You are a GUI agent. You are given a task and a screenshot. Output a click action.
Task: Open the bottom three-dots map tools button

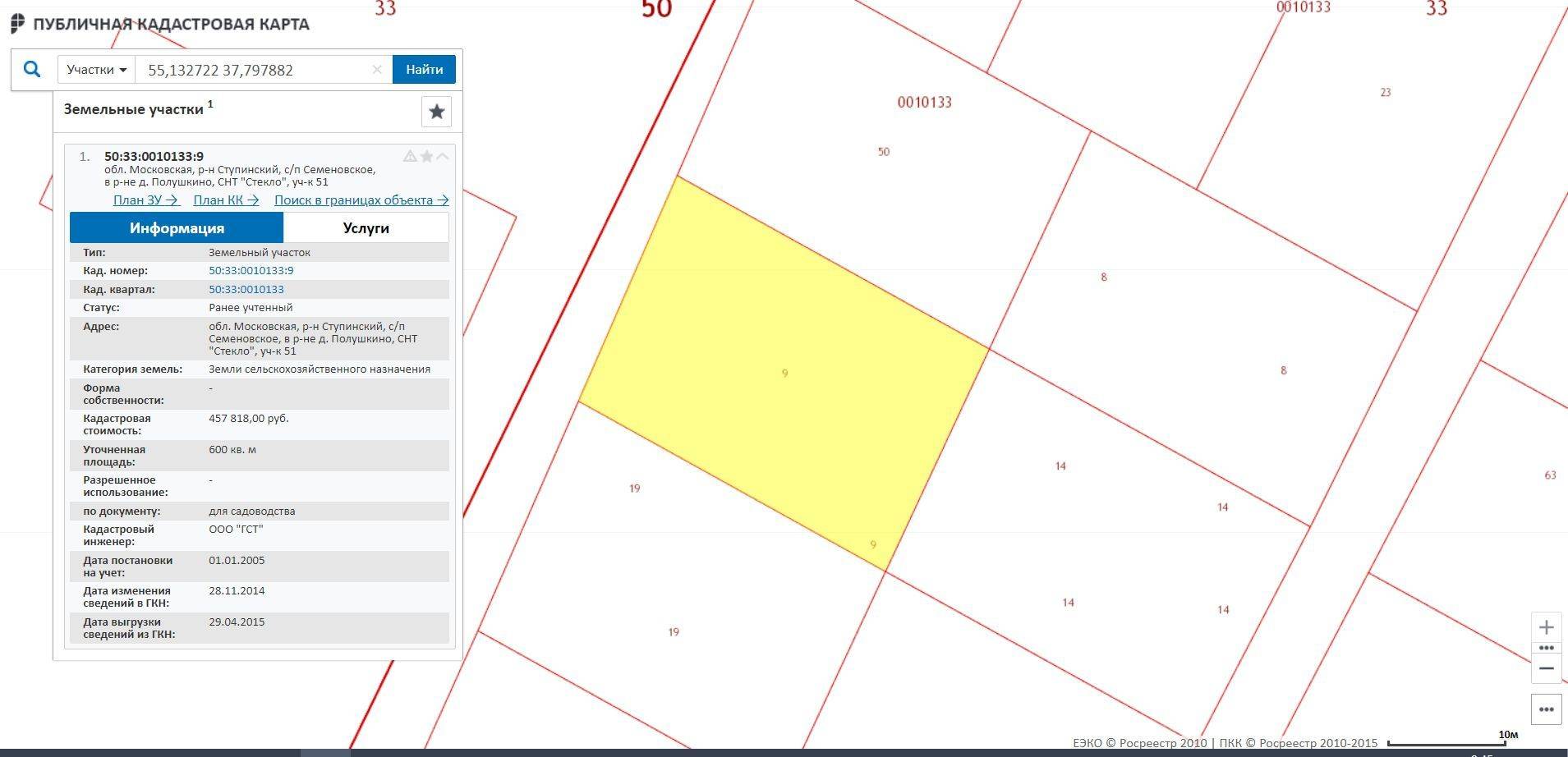pyautogui.click(x=1546, y=709)
